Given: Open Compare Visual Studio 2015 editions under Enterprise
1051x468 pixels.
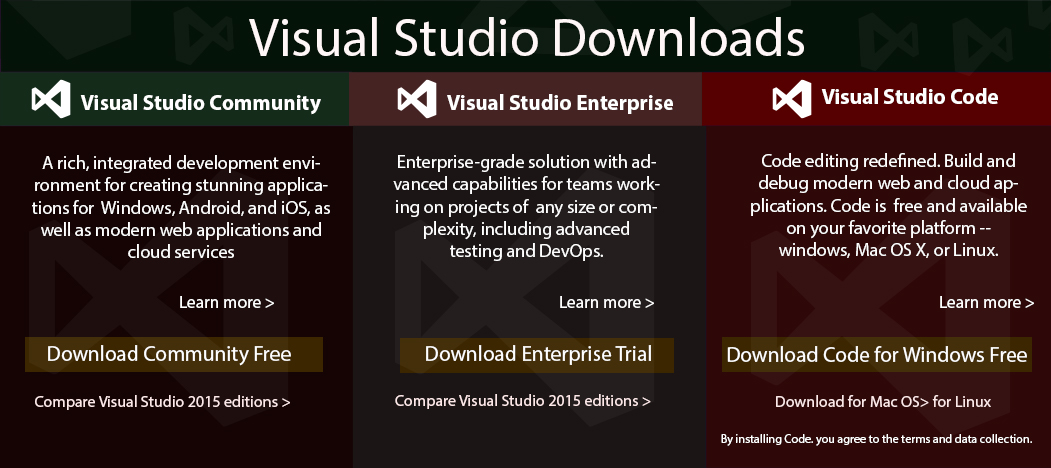Looking at the screenshot, I should coord(523,401).
